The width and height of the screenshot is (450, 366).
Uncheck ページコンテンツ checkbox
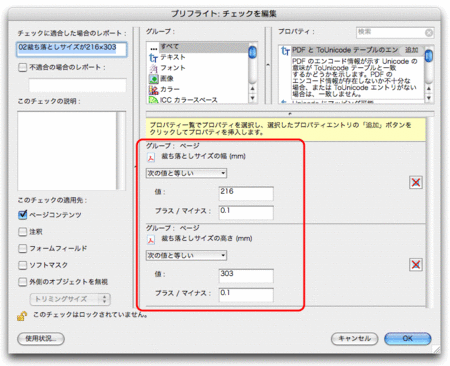[22, 215]
